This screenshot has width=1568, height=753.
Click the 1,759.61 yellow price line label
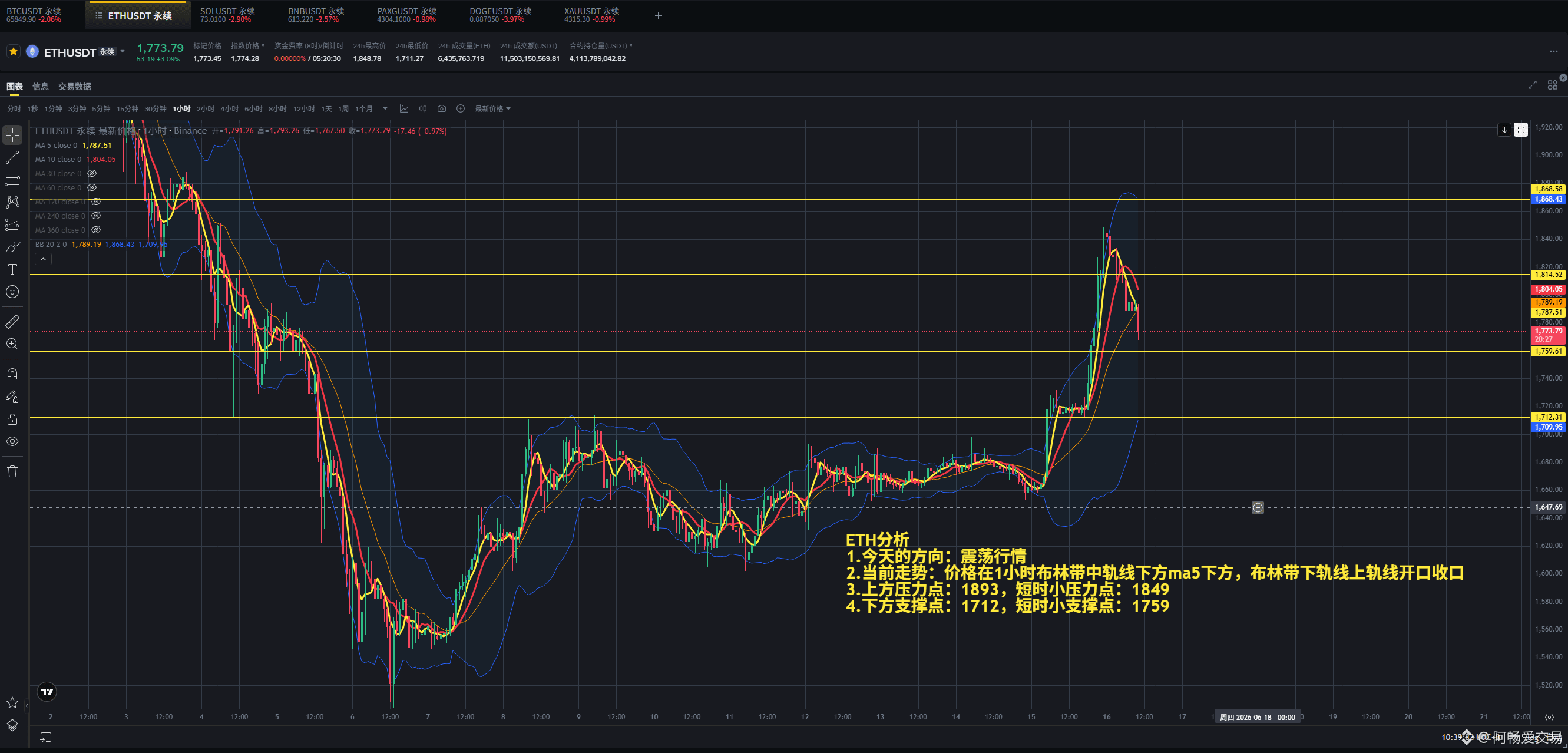[1548, 351]
